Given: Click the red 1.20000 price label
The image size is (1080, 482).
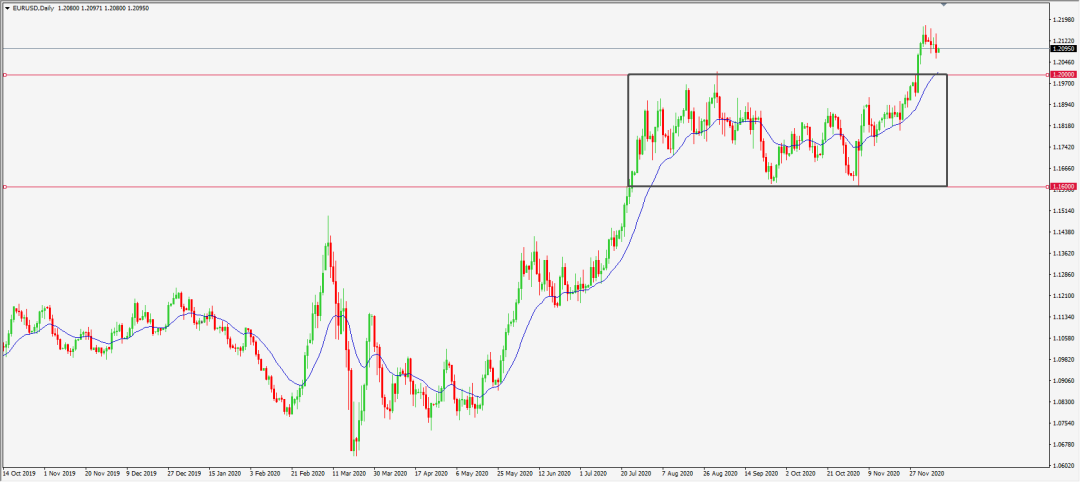Looking at the screenshot, I should coord(1062,75).
